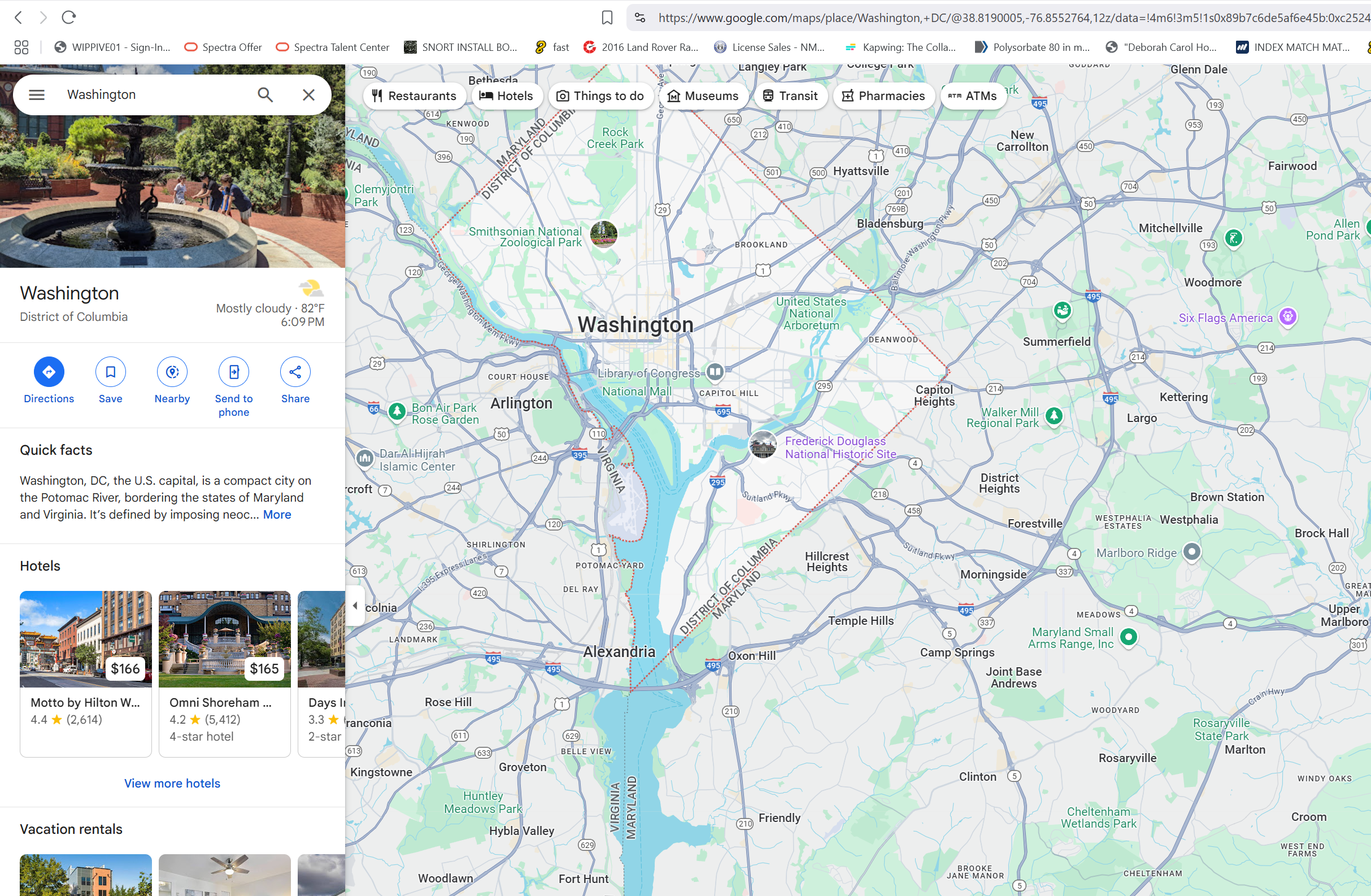Click the Send to phone icon
This screenshot has height=896, width=1371.
[x=234, y=372]
